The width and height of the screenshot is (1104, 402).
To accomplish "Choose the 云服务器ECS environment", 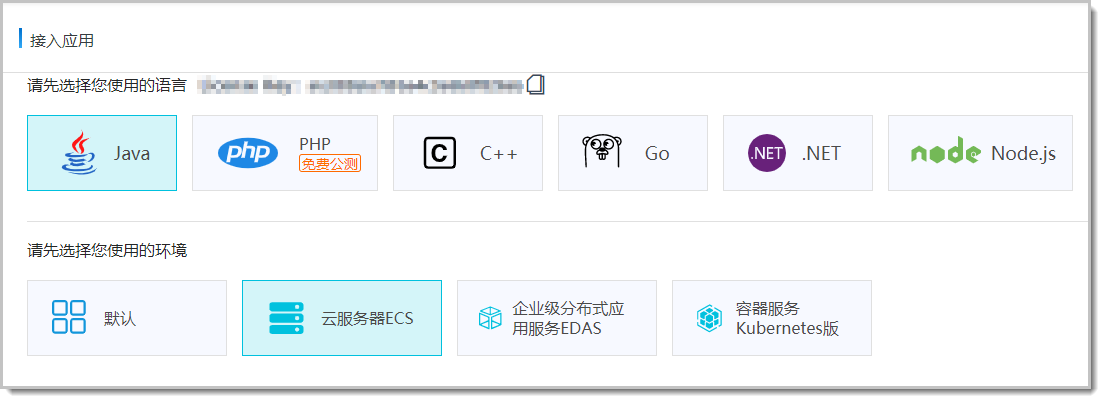I will click(341, 318).
